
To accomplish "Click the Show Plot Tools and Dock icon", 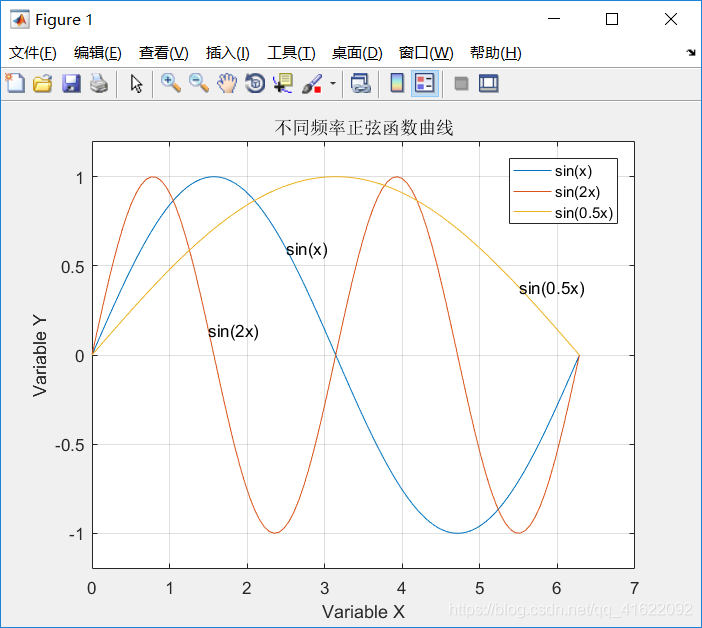I will click(488, 84).
